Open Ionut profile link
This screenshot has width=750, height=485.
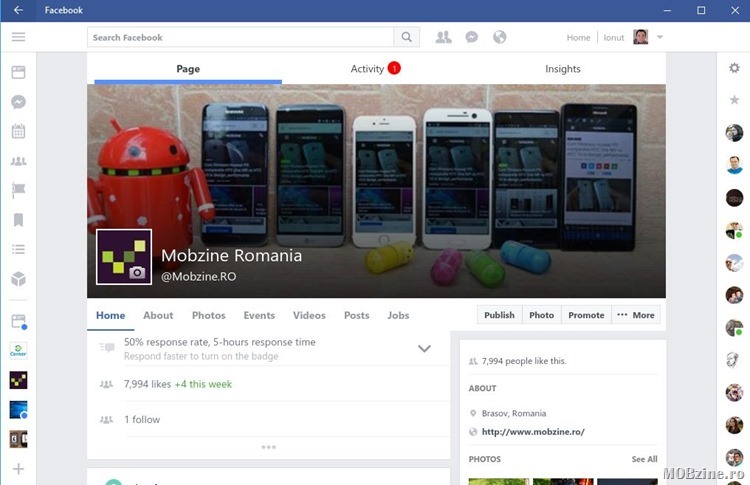pyautogui.click(x=614, y=38)
